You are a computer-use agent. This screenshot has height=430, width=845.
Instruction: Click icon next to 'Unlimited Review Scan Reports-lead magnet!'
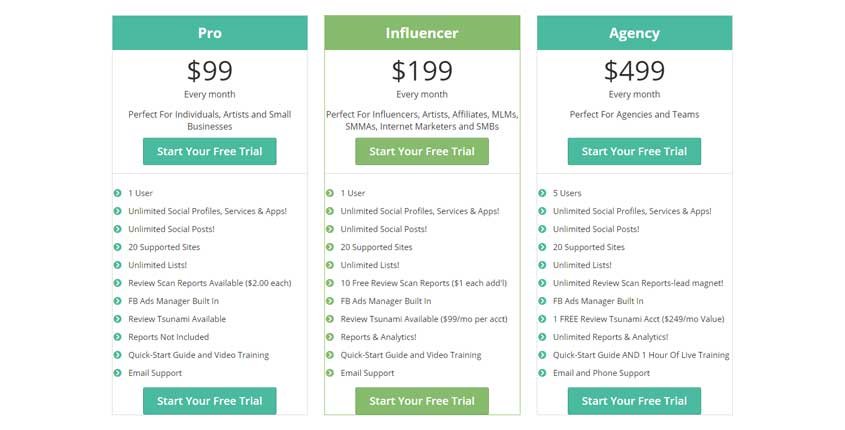pyautogui.click(x=542, y=283)
